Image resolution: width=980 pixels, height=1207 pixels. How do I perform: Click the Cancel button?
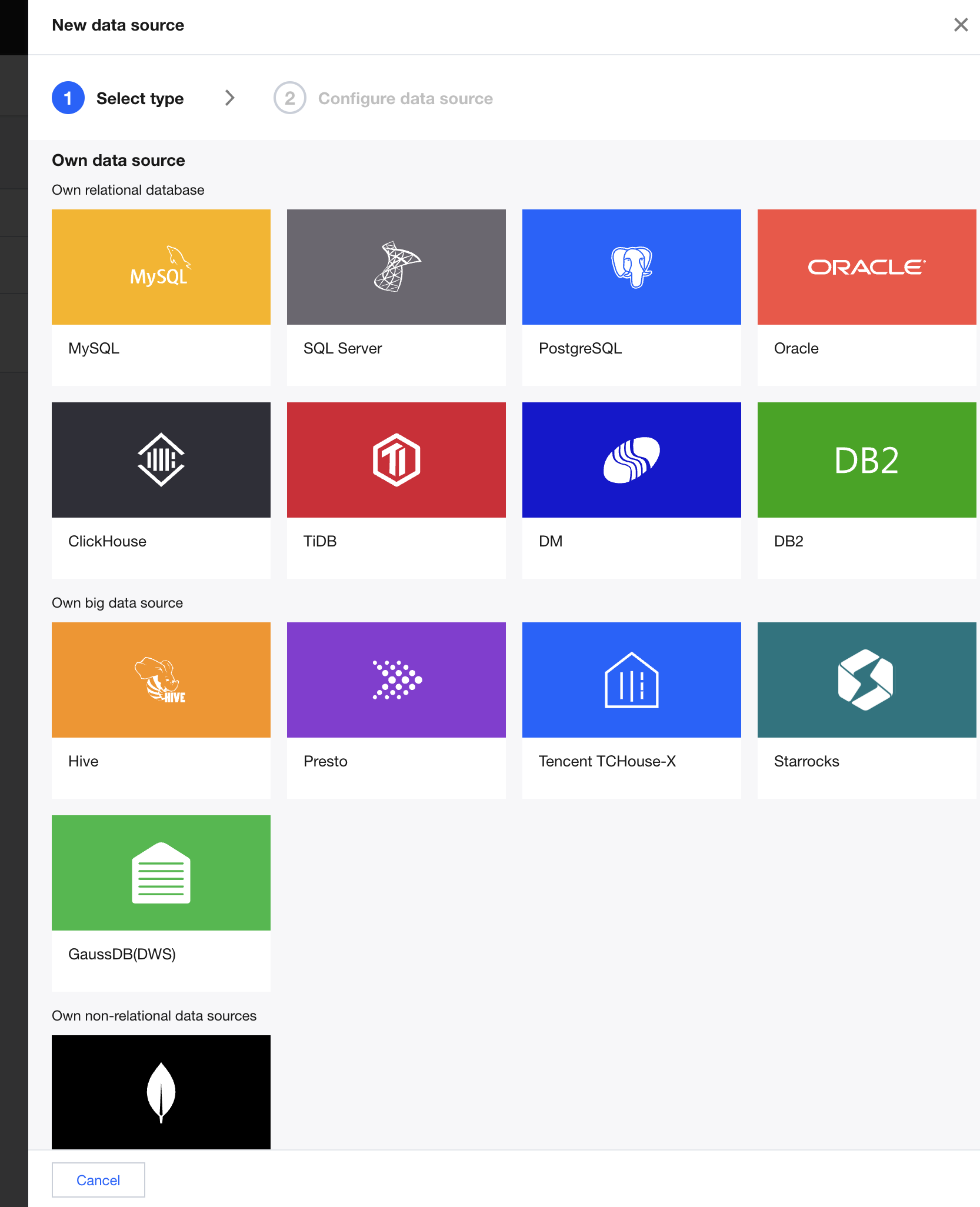pyautogui.click(x=98, y=1180)
